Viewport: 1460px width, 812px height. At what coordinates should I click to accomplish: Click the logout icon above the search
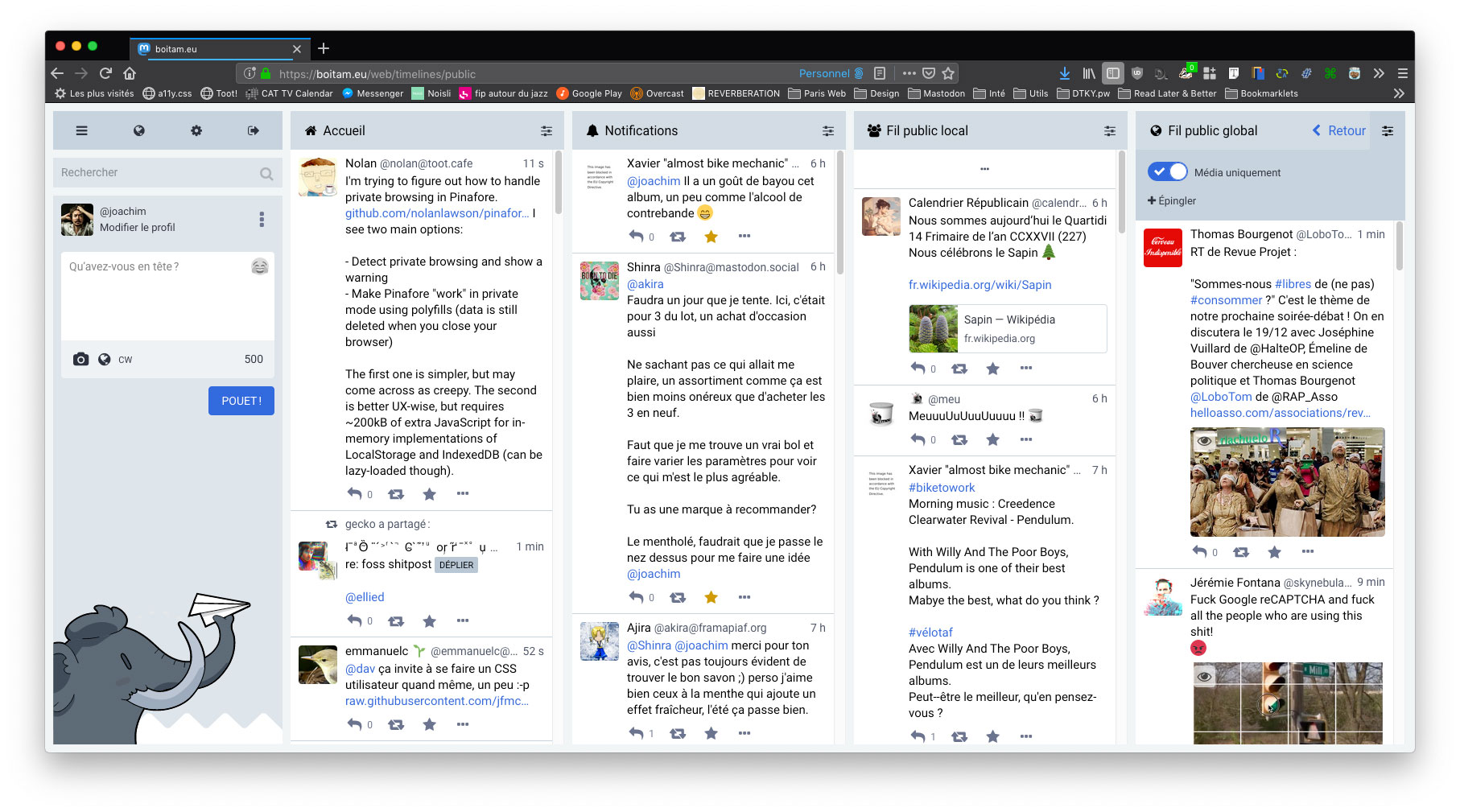254,130
